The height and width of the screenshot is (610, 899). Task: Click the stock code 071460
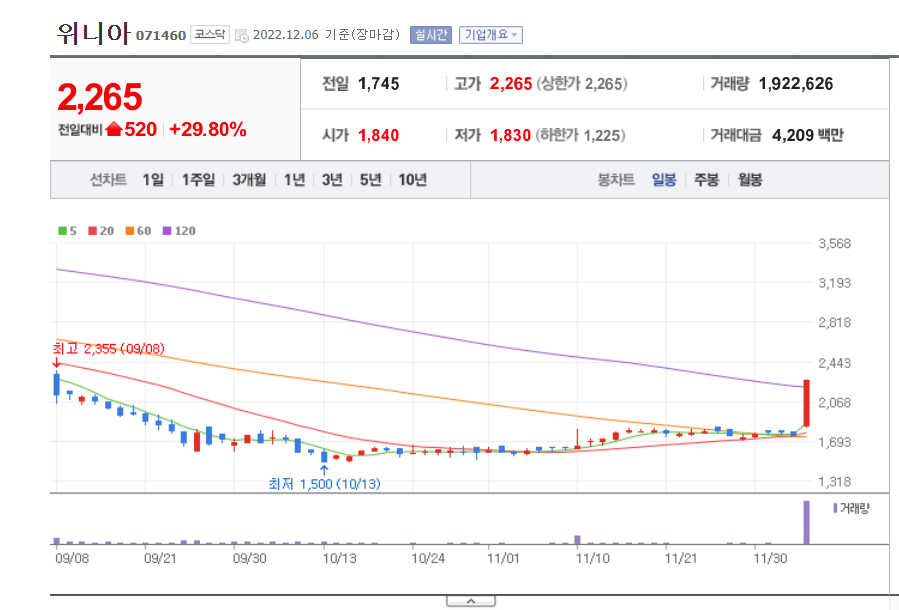pos(161,36)
